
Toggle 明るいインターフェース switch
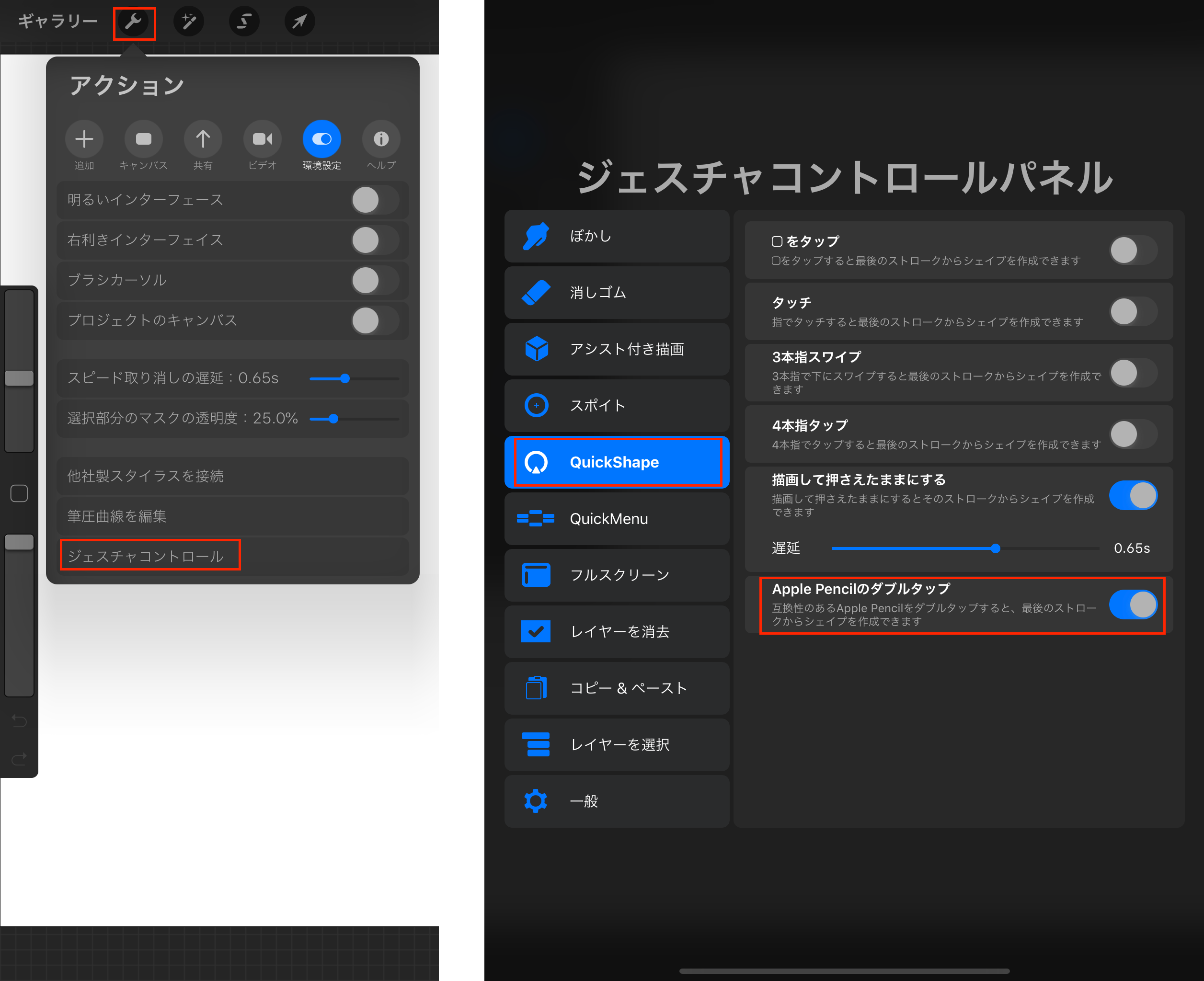[375, 200]
